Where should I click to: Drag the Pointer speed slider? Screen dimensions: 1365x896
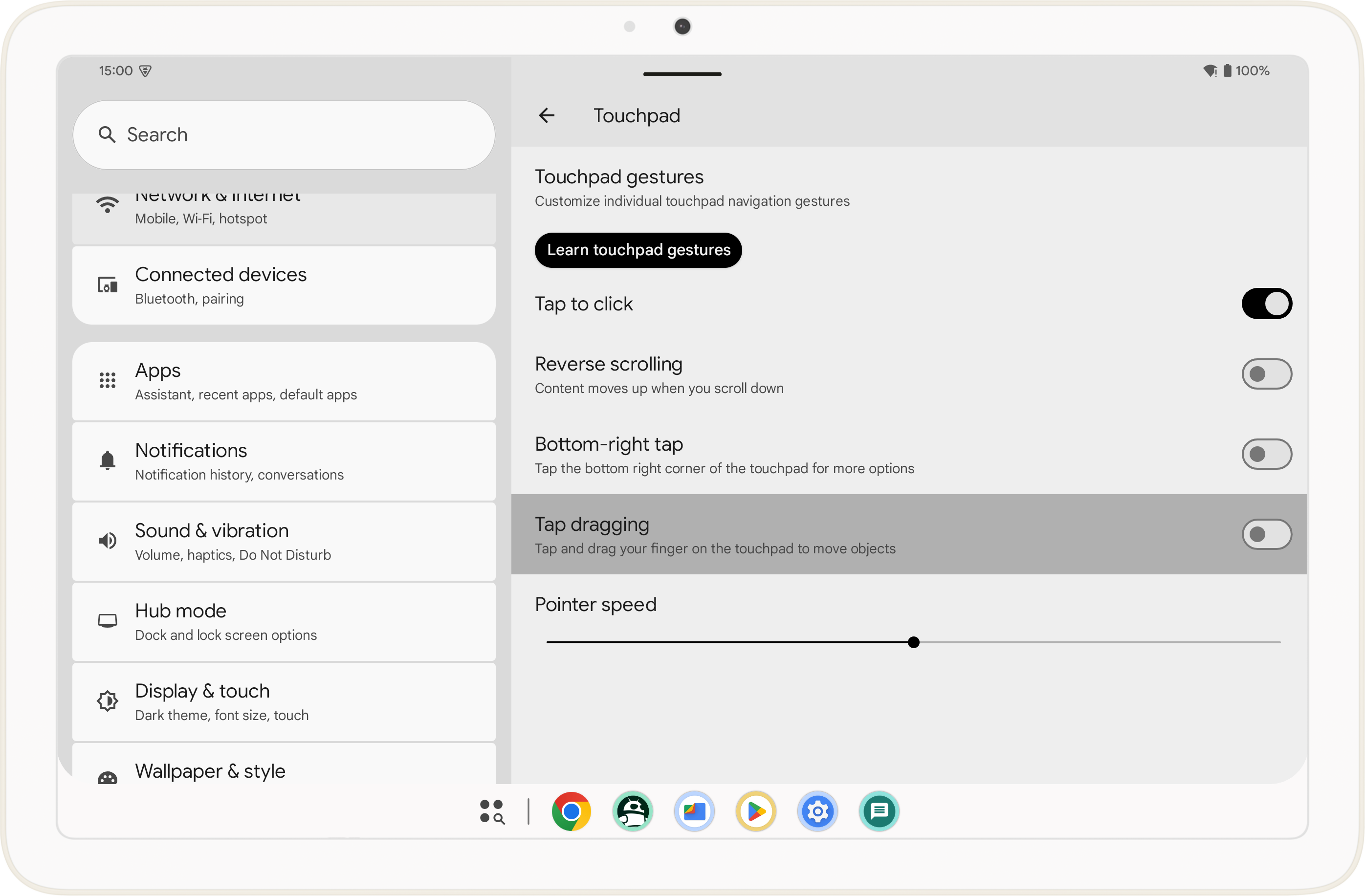tap(912, 642)
